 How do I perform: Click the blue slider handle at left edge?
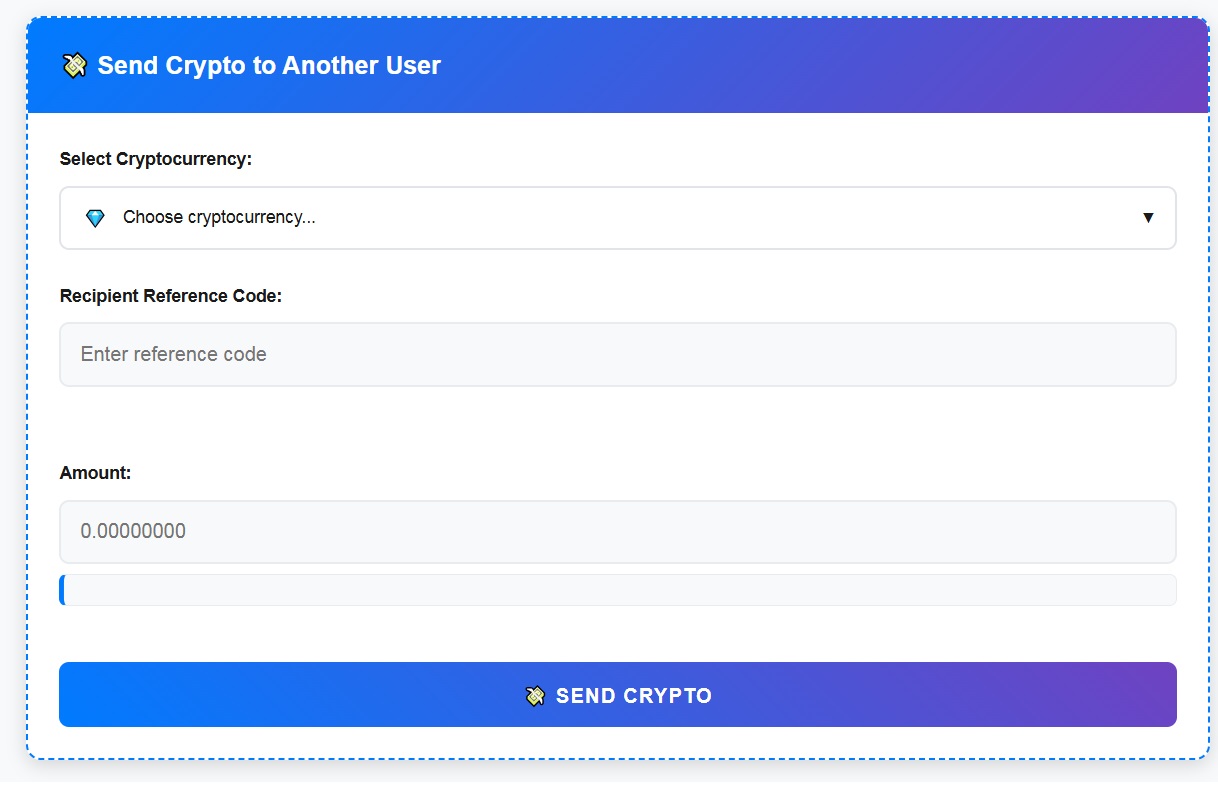click(63, 590)
